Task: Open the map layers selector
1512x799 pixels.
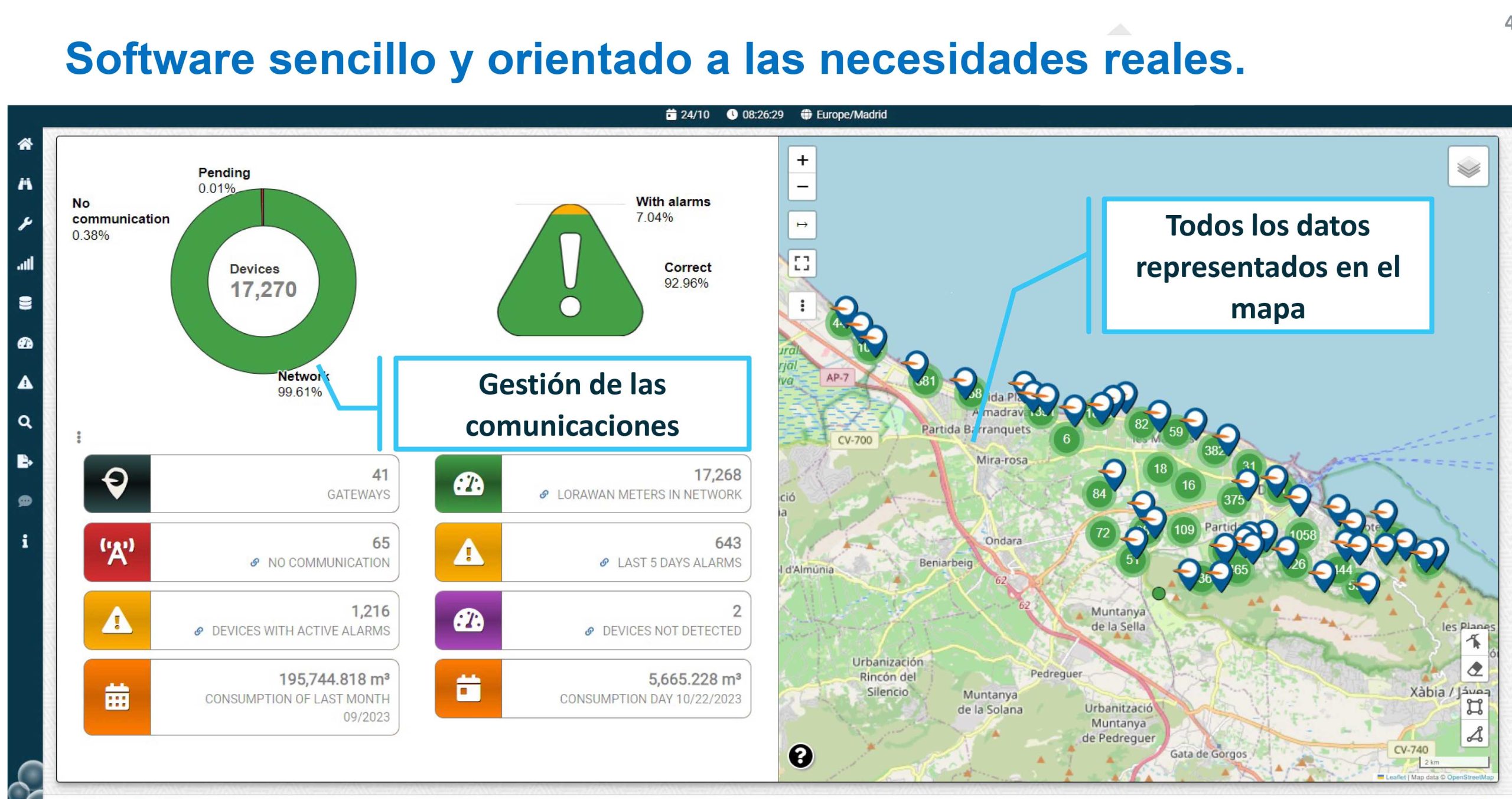Action: coord(1468,168)
